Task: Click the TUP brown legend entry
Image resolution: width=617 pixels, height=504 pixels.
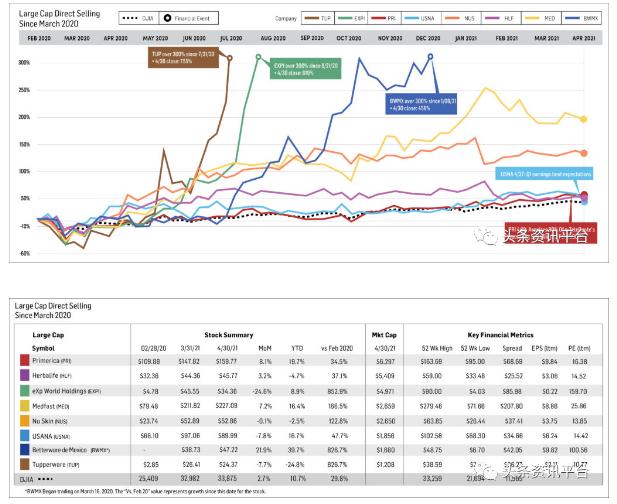Action: (x=318, y=18)
